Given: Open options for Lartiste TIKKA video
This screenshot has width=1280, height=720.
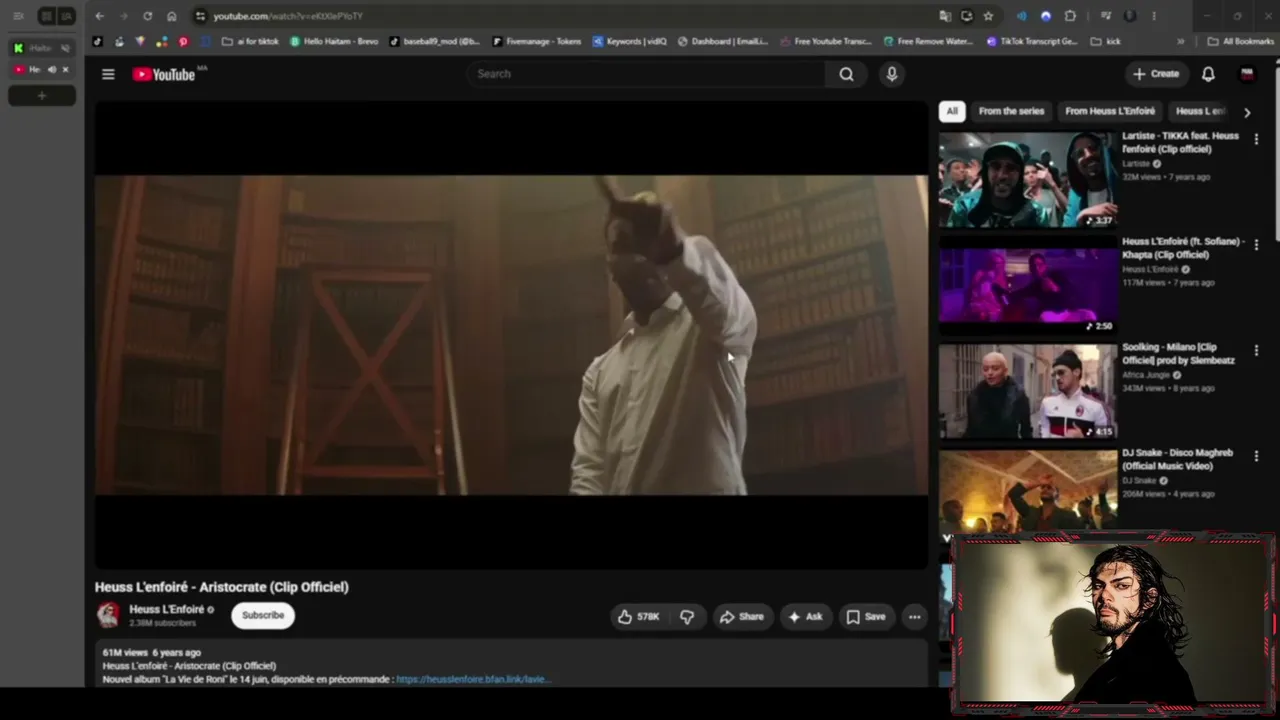Looking at the screenshot, I should tap(1256, 140).
